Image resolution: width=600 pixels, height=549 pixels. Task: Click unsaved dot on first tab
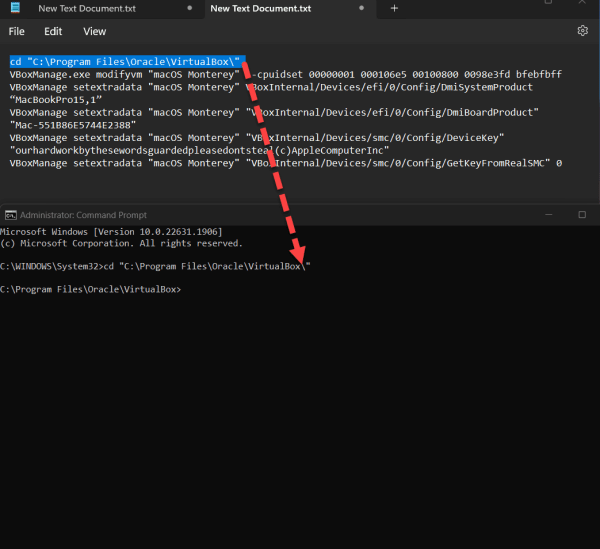[x=189, y=8]
